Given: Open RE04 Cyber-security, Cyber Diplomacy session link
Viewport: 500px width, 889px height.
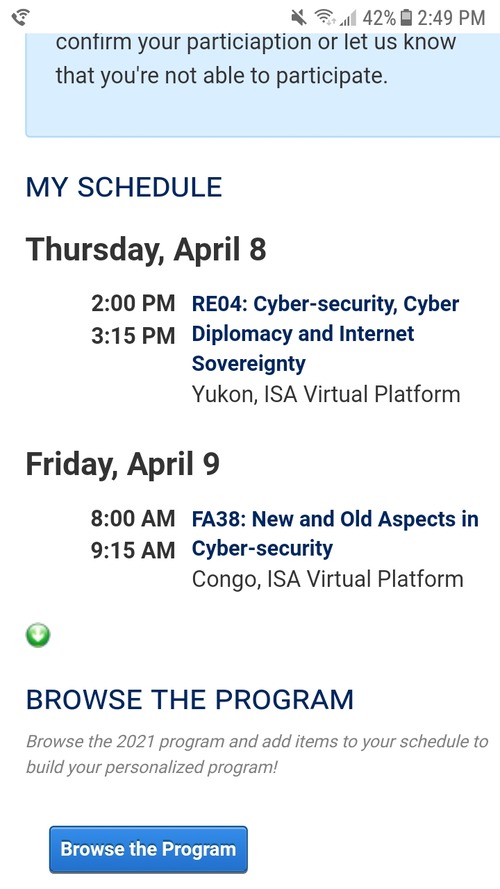Looking at the screenshot, I should (325, 333).
